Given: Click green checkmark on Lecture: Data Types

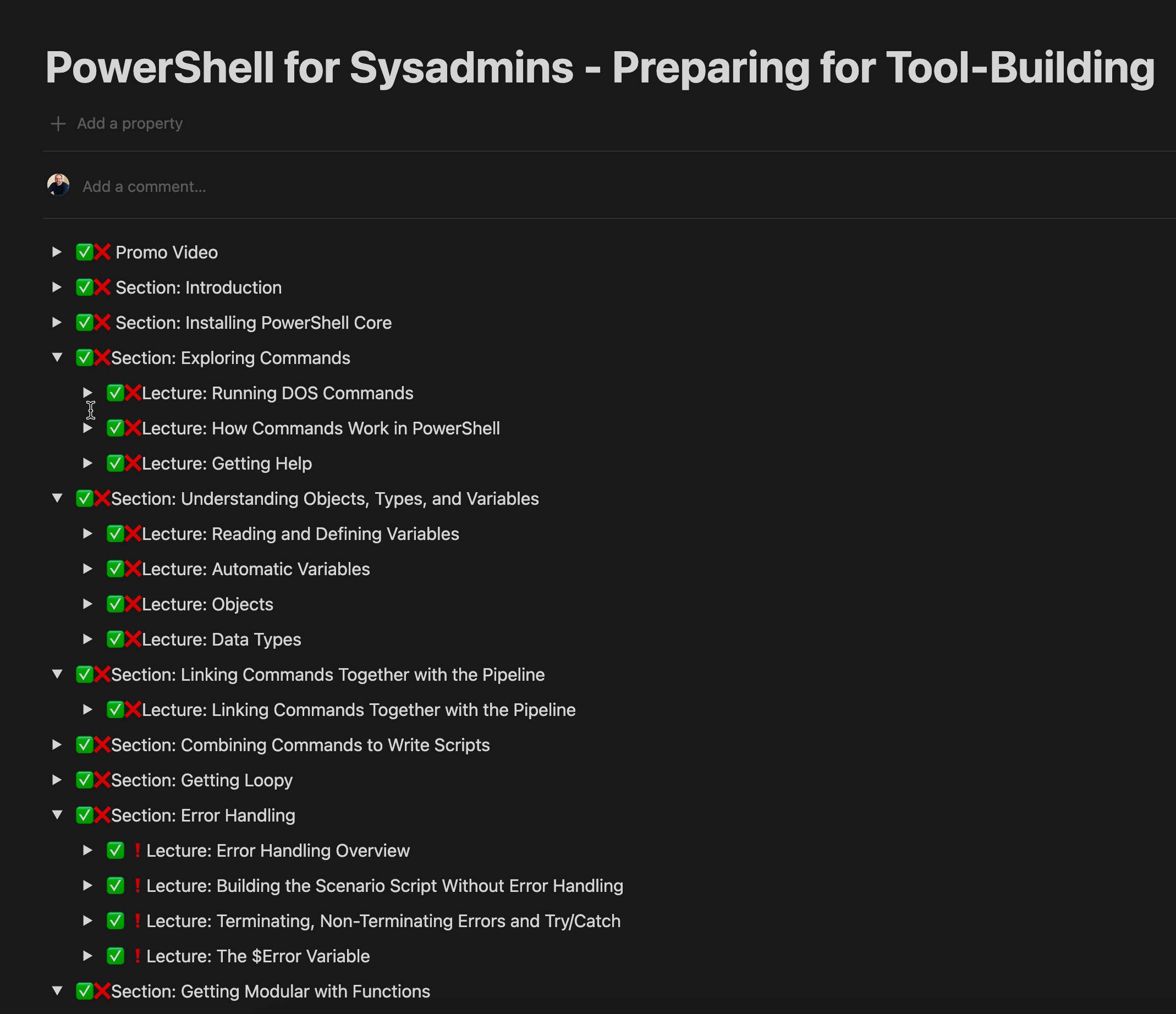Looking at the screenshot, I should pos(115,639).
